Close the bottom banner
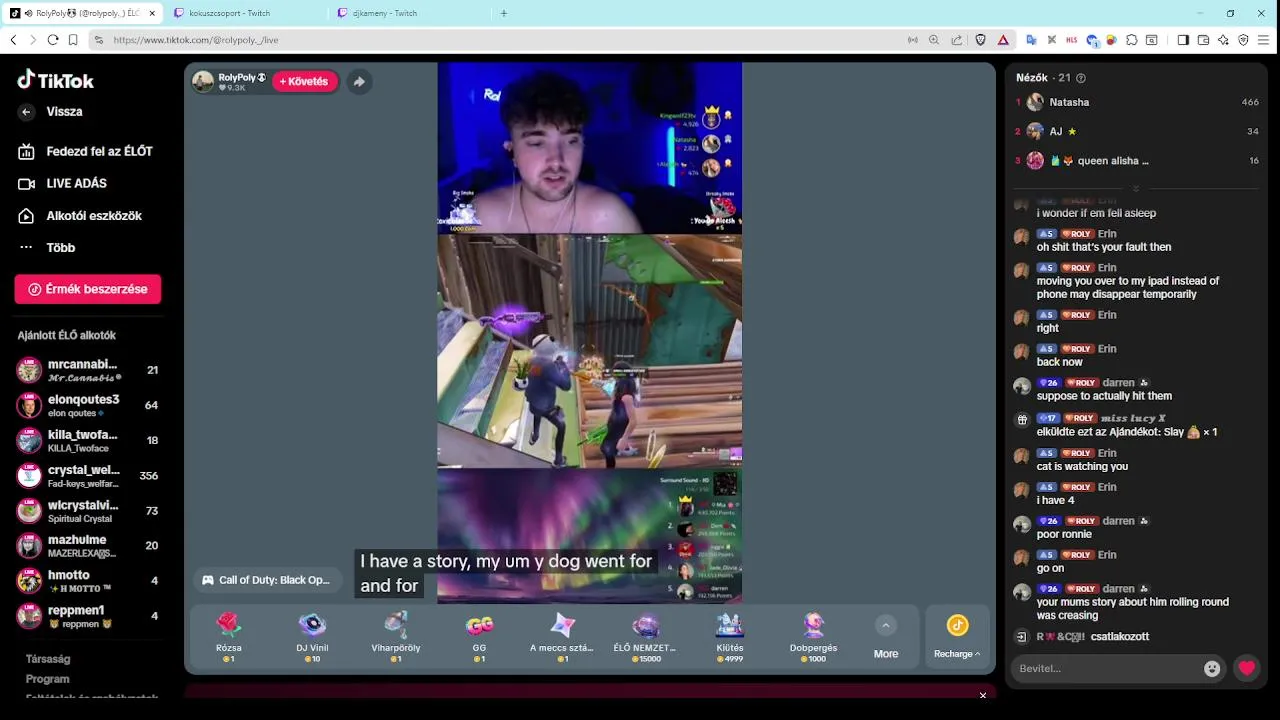Viewport: 1280px width, 720px height. (x=983, y=695)
